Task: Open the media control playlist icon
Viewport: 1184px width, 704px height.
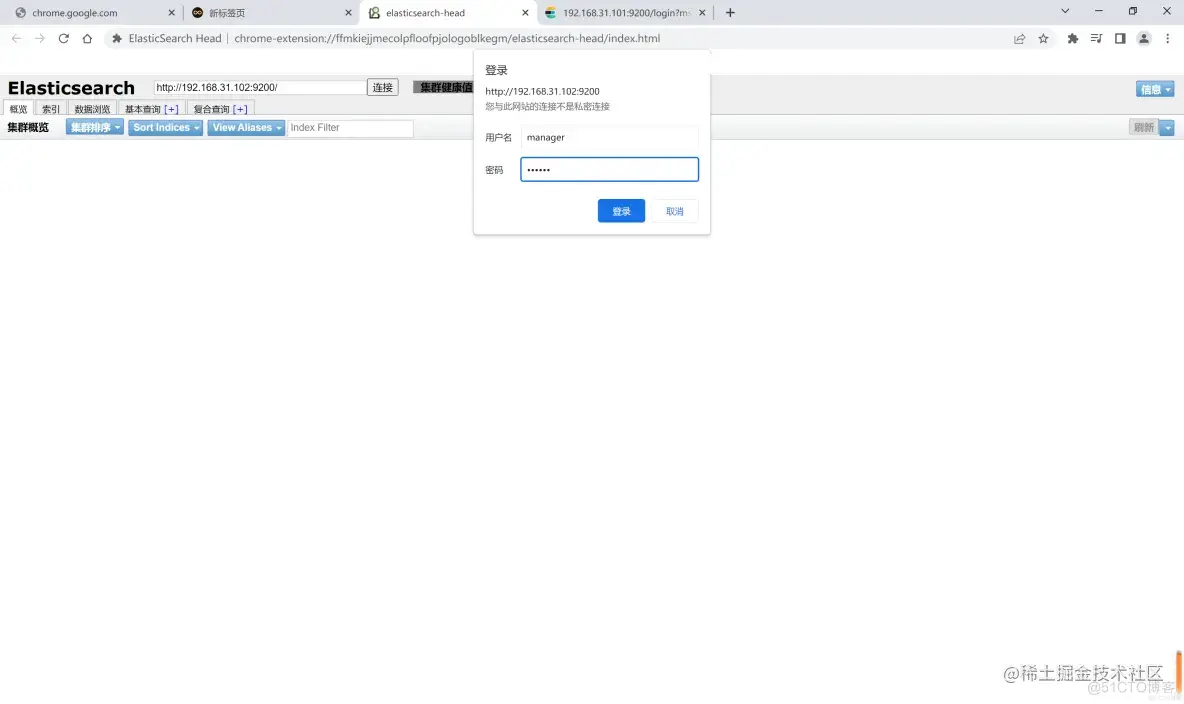Action: [1096, 39]
